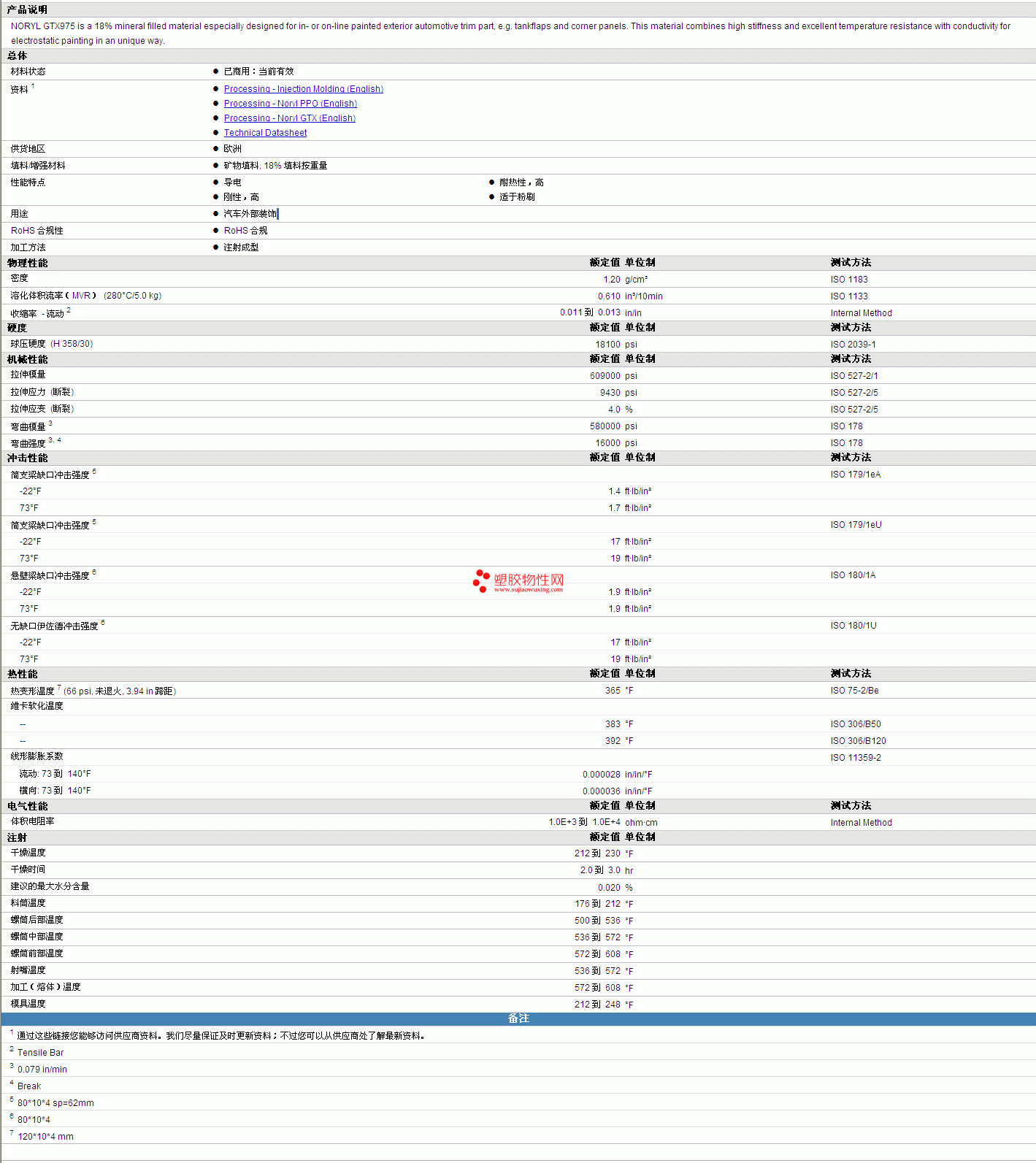This screenshot has height=1163, width=1036.
Task: Click Vicat softening value 383
Action: coord(613,724)
